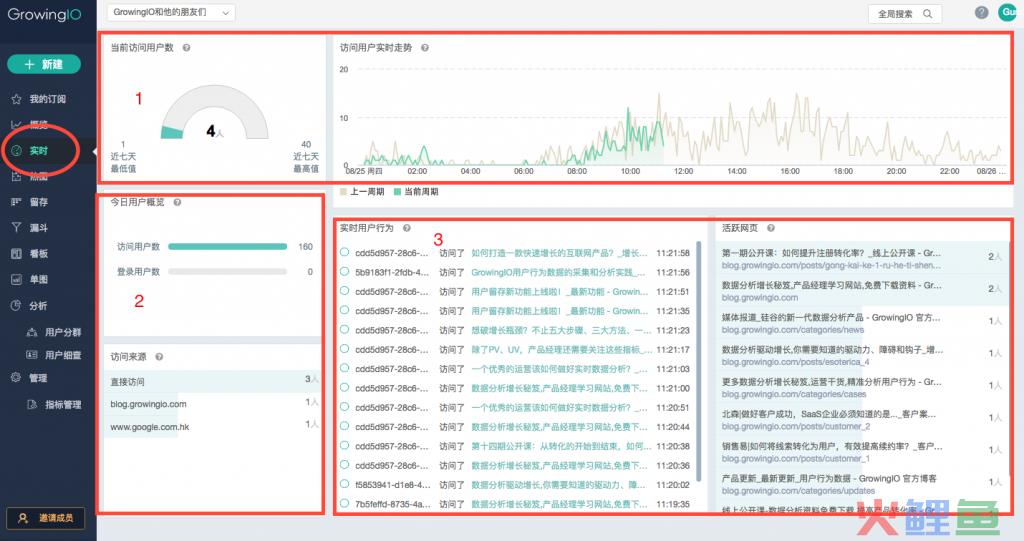
Task: Open 看板 dashboard icon in sidebar
Action: coord(16,254)
